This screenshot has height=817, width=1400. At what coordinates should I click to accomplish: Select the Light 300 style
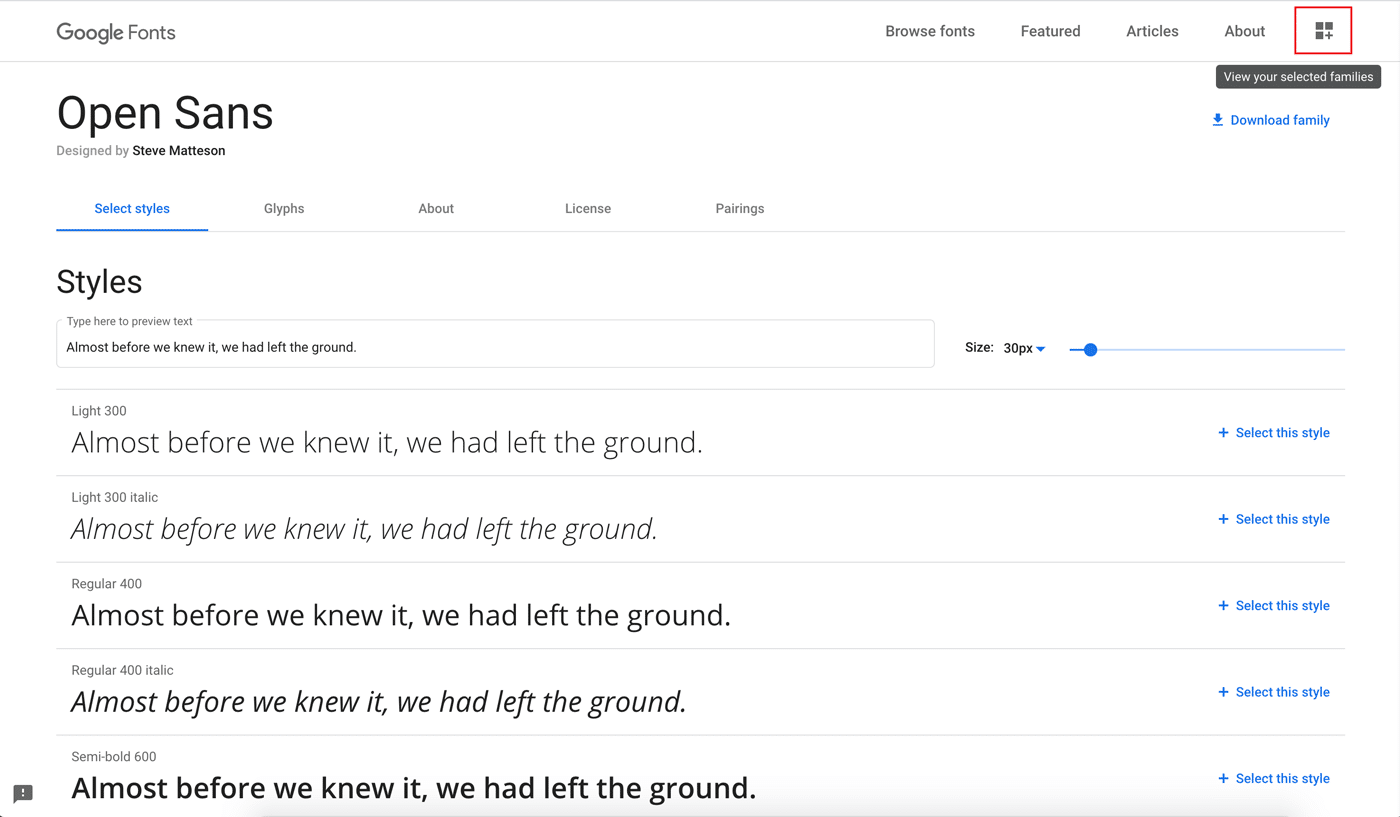1273,433
